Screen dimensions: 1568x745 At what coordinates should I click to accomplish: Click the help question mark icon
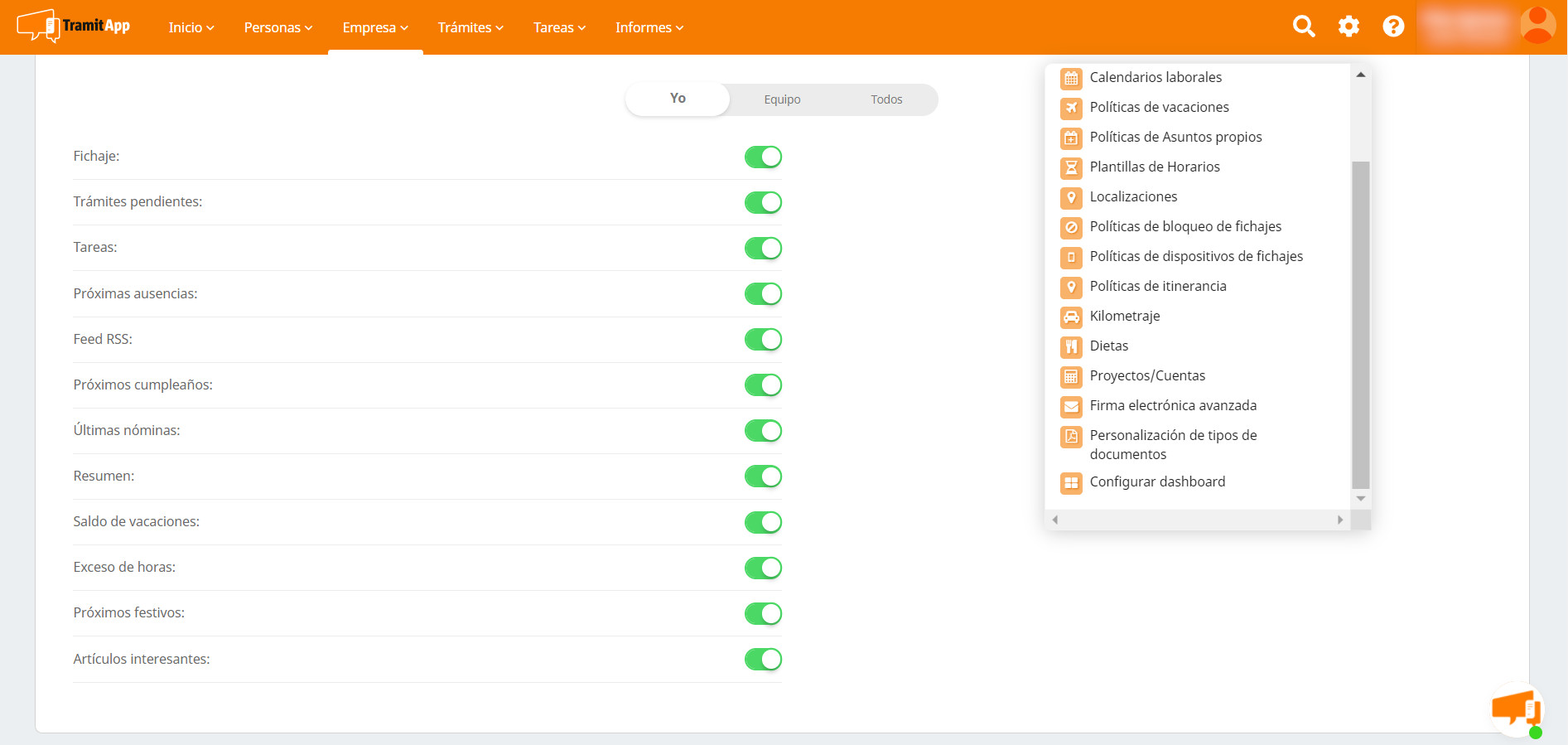[x=1393, y=27]
